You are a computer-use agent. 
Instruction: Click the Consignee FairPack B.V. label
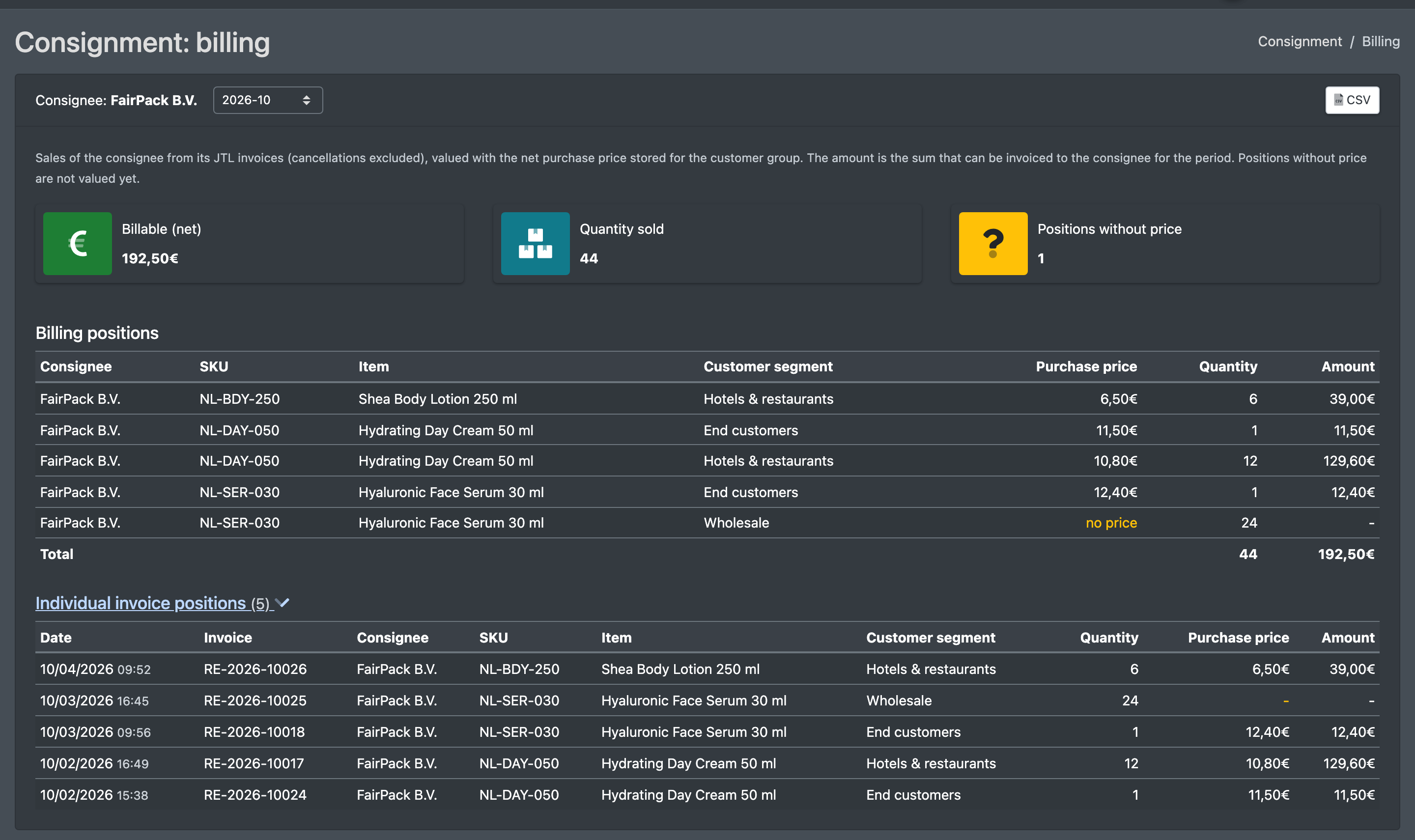click(x=116, y=100)
